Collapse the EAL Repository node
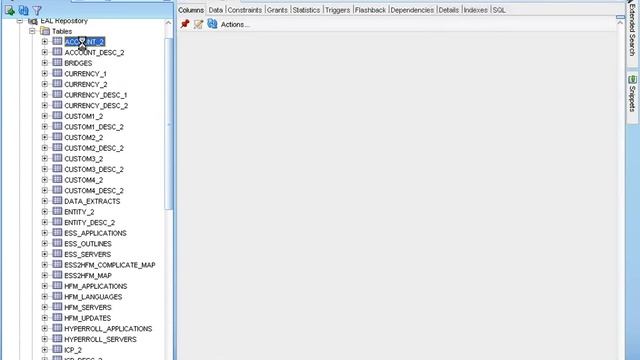The width and height of the screenshot is (640, 360). tap(20, 21)
